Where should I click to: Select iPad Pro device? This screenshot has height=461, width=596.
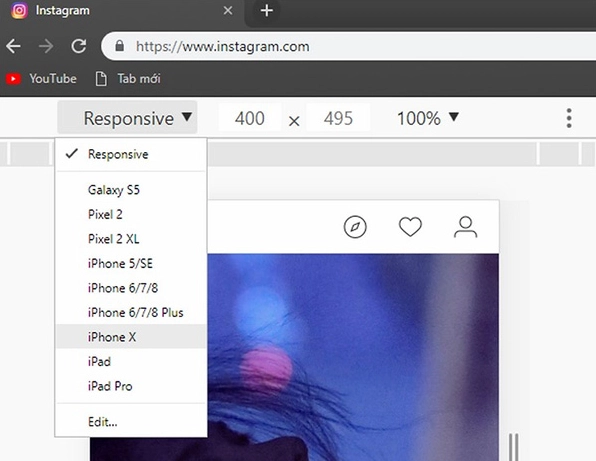click(131, 386)
